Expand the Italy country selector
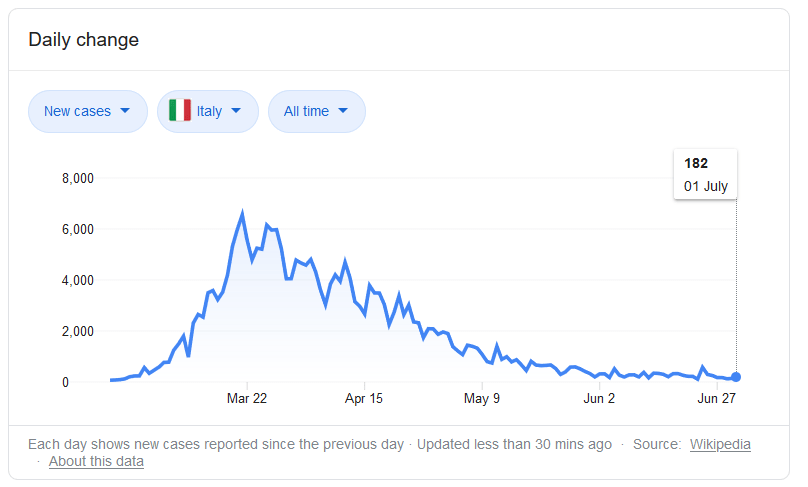The width and height of the screenshot is (808, 487). coord(208,111)
